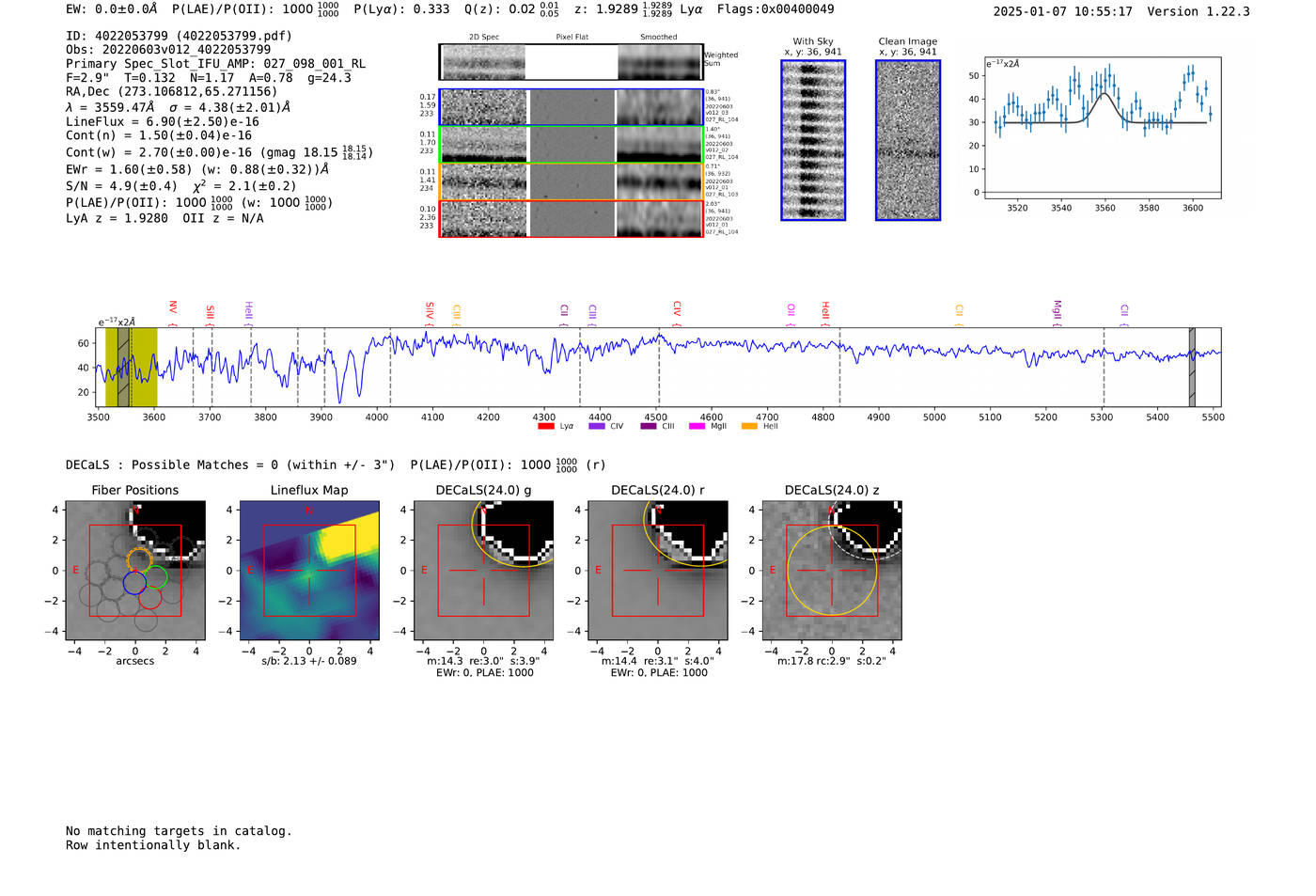Viewport: 1316px width, 896px height.
Task: Select the LineFlux value line
Action: tap(163, 122)
